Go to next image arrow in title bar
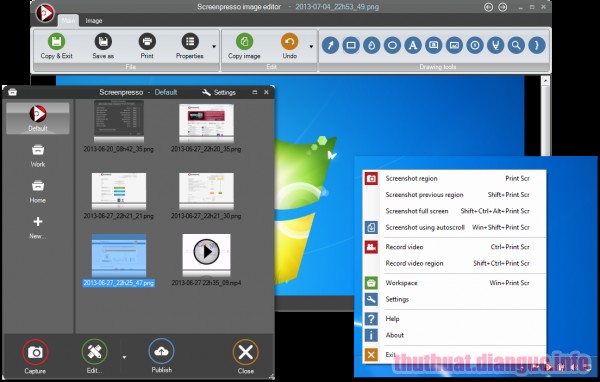Viewport: 600px width, 382px height. click(x=502, y=7)
